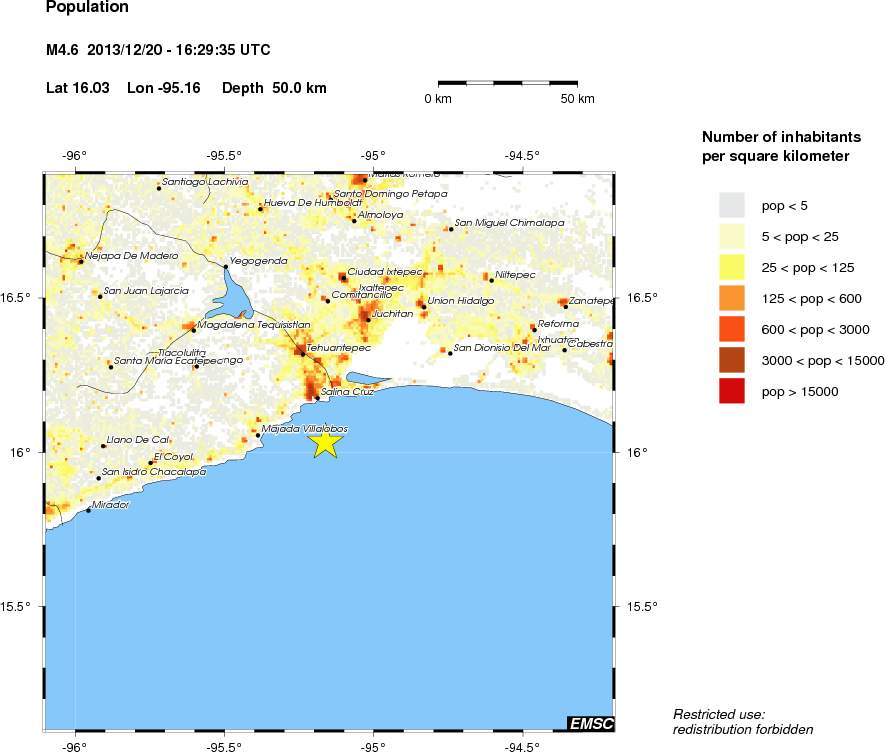Image resolution: width=885 pixels, height=752 pixels.
Task: Click the Nejapa De Madero marker
Action: point(81,261)
